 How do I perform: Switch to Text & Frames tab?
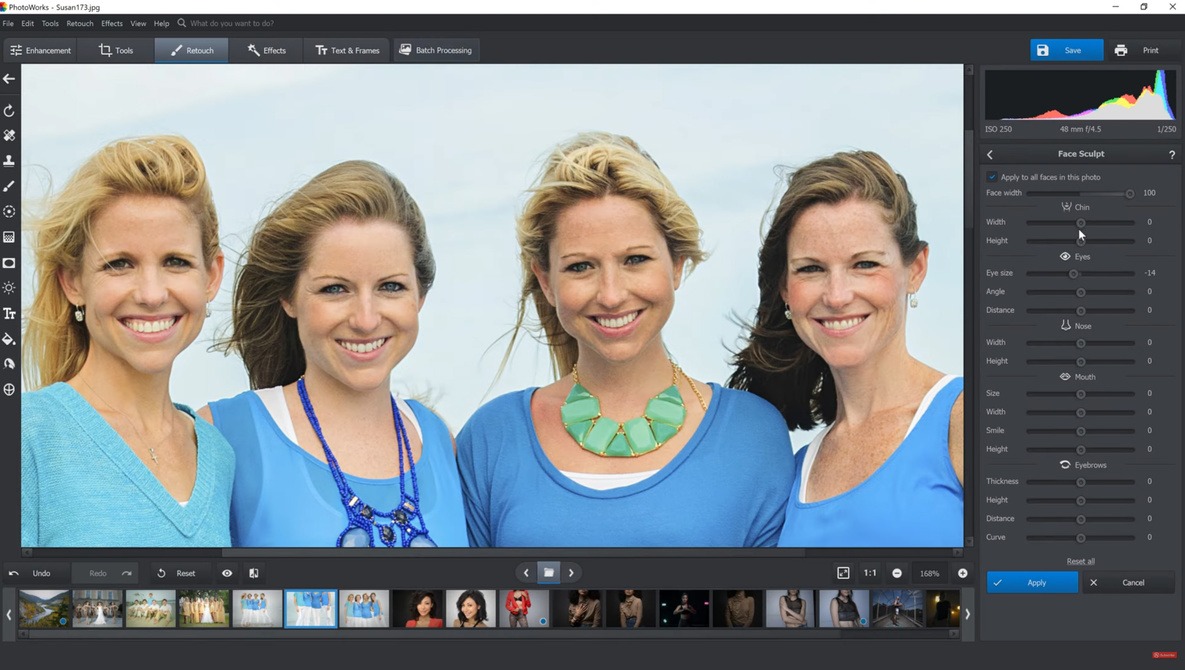(348, 51)
